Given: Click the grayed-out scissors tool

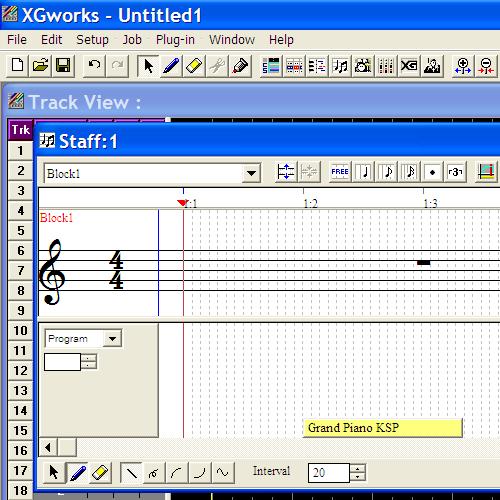Looking at the screenshot, I should coord(217,66).
